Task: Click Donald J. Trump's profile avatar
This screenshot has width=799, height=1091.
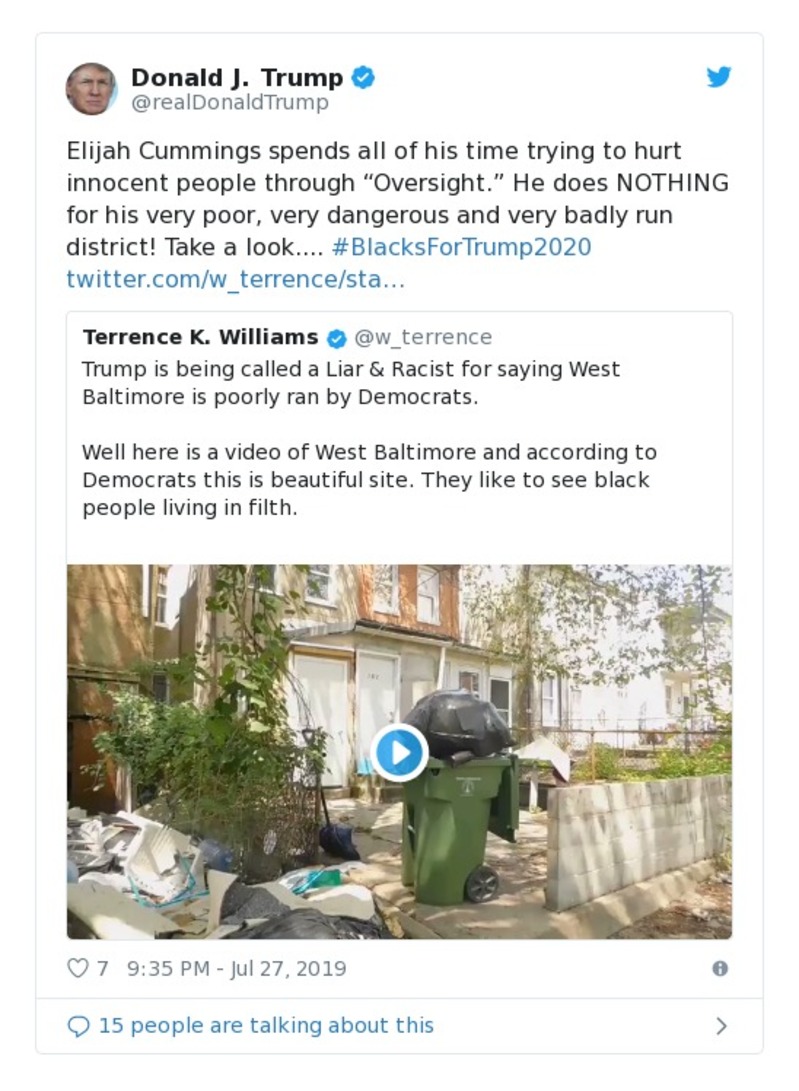Action: point(91,89)
